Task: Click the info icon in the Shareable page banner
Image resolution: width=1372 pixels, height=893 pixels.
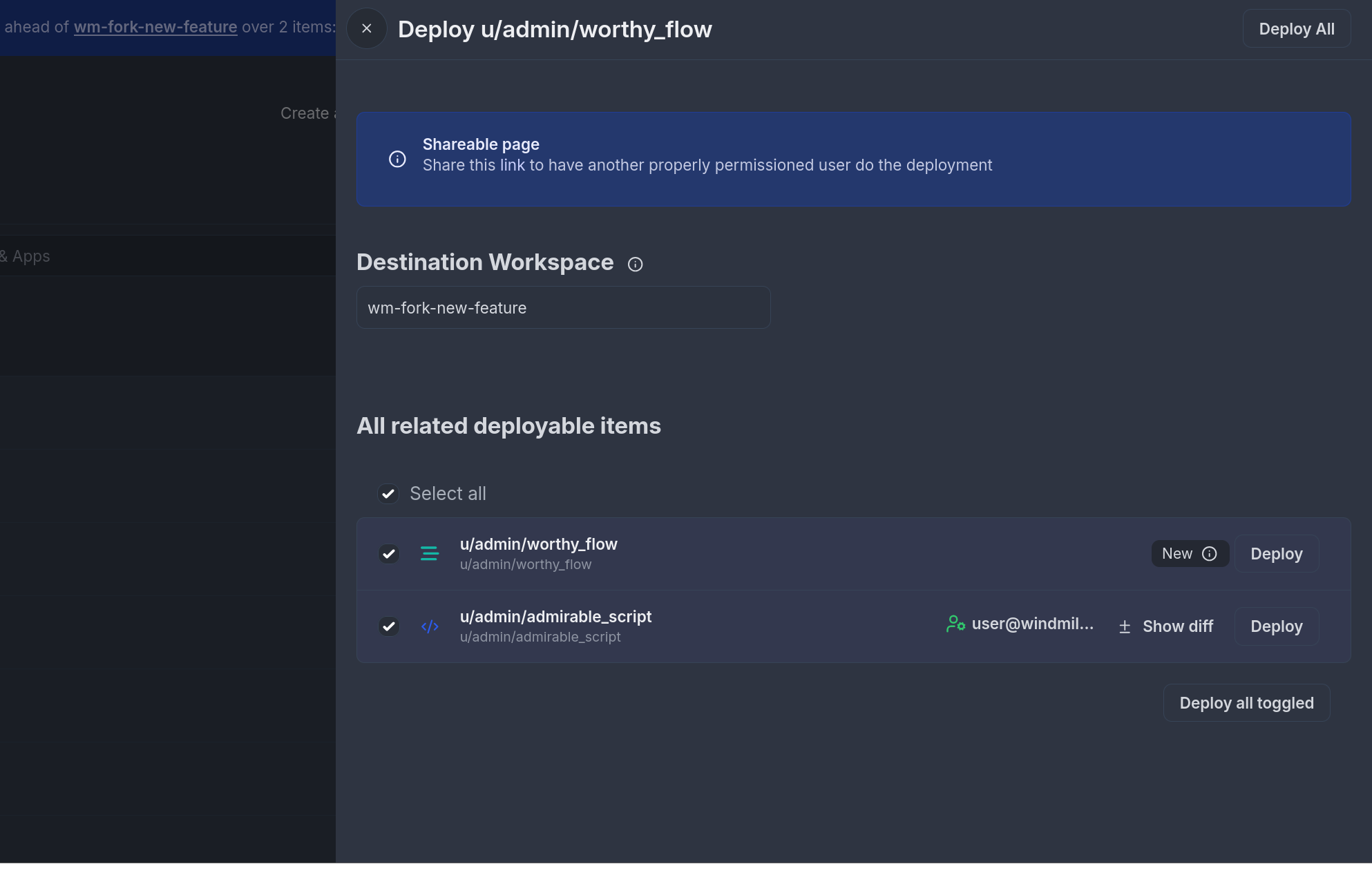Action: click(397, 159)
